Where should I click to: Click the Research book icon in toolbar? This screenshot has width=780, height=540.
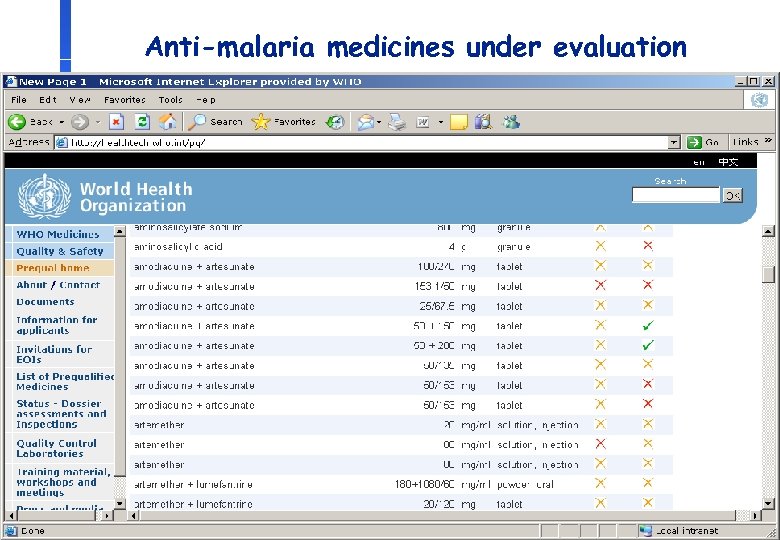(x=483, y=122)
